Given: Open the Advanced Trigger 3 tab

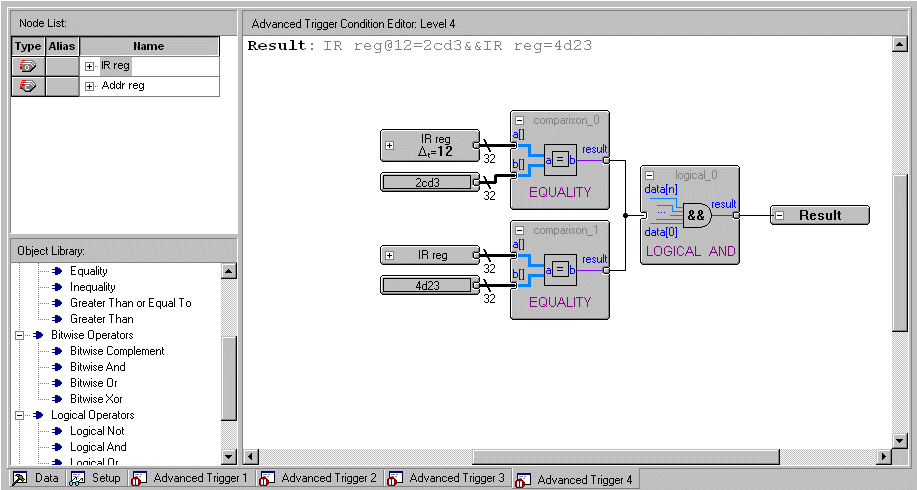Looking at the screenshot, I should (448, 478).
